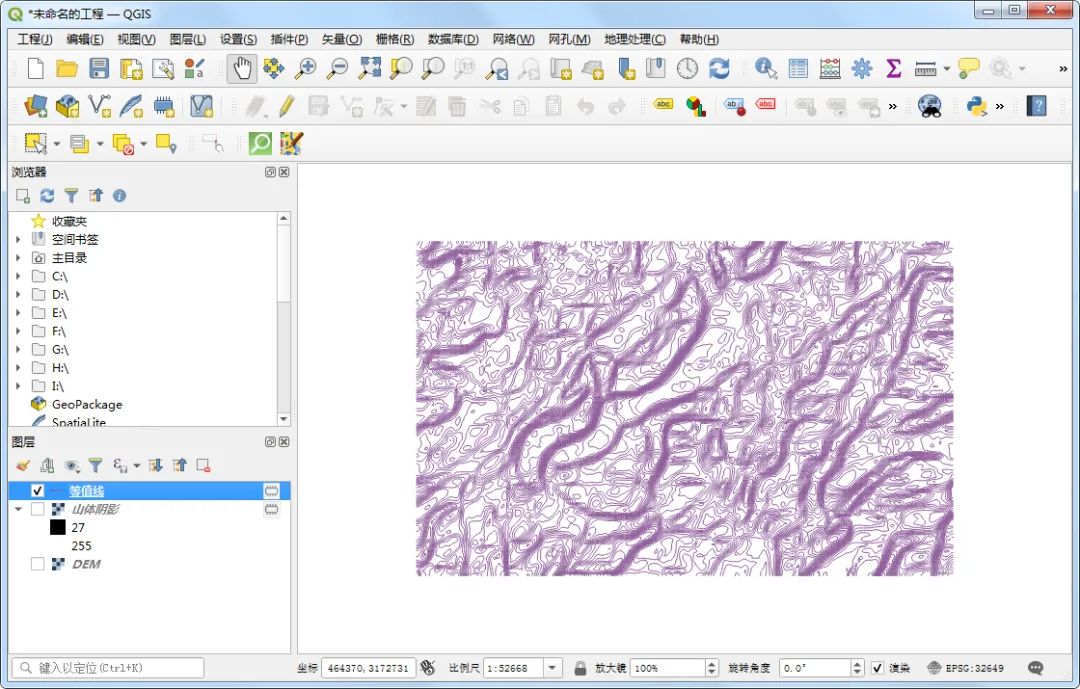Expand the 主目录 tree node
The height and width of the screenshot is (689, 1080).
pos(19,258)
